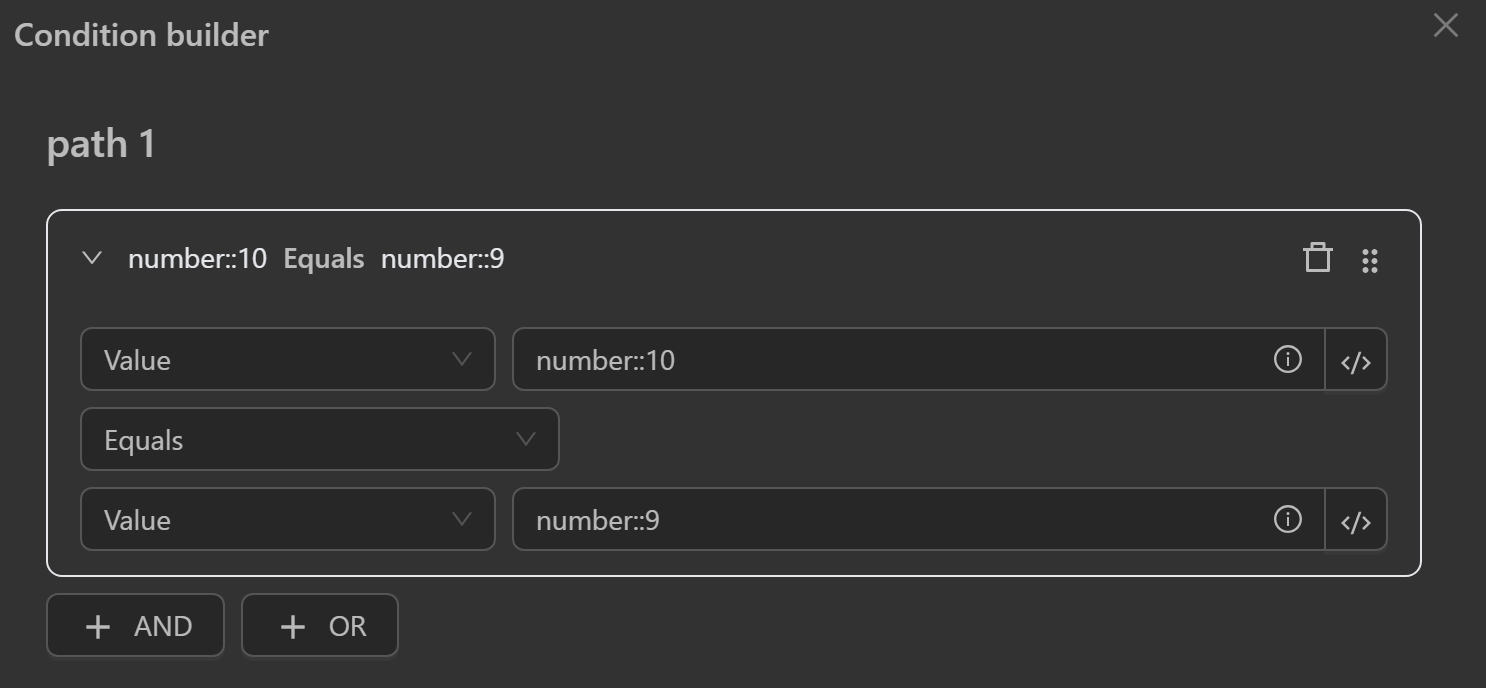
Task: Grab the condition drag handle
Action: pos(1371,260)
